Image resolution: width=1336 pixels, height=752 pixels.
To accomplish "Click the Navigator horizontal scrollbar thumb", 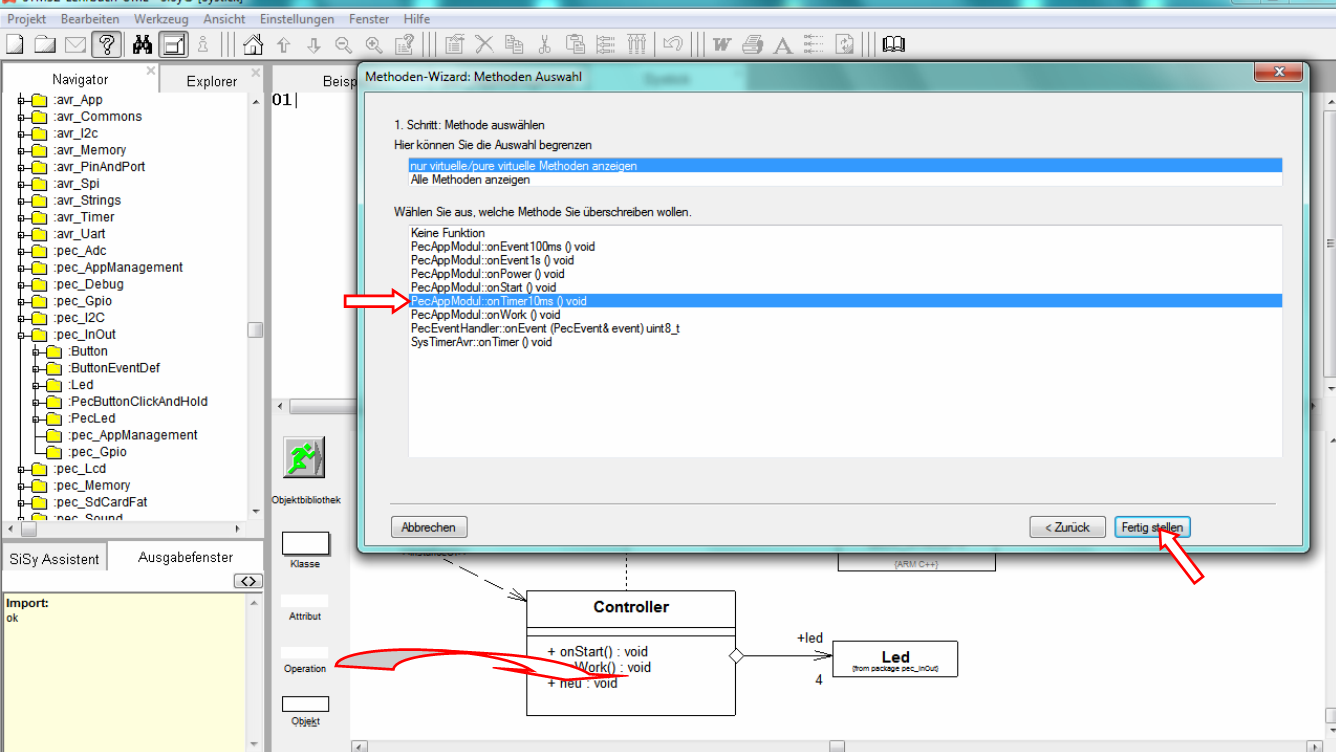I will tap(28, 529).
